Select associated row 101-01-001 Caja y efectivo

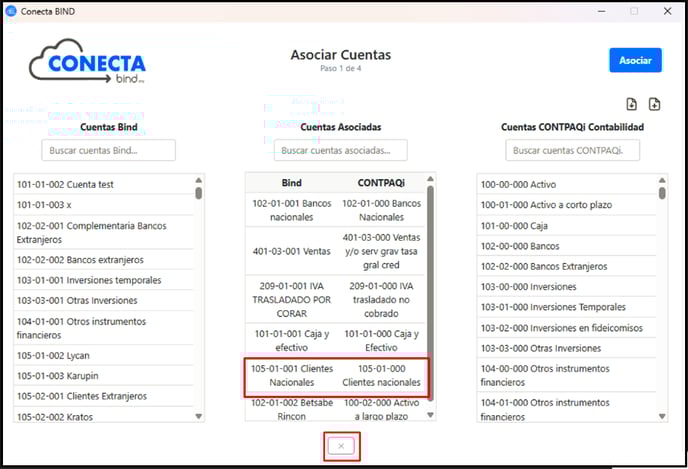pos(336,340)
